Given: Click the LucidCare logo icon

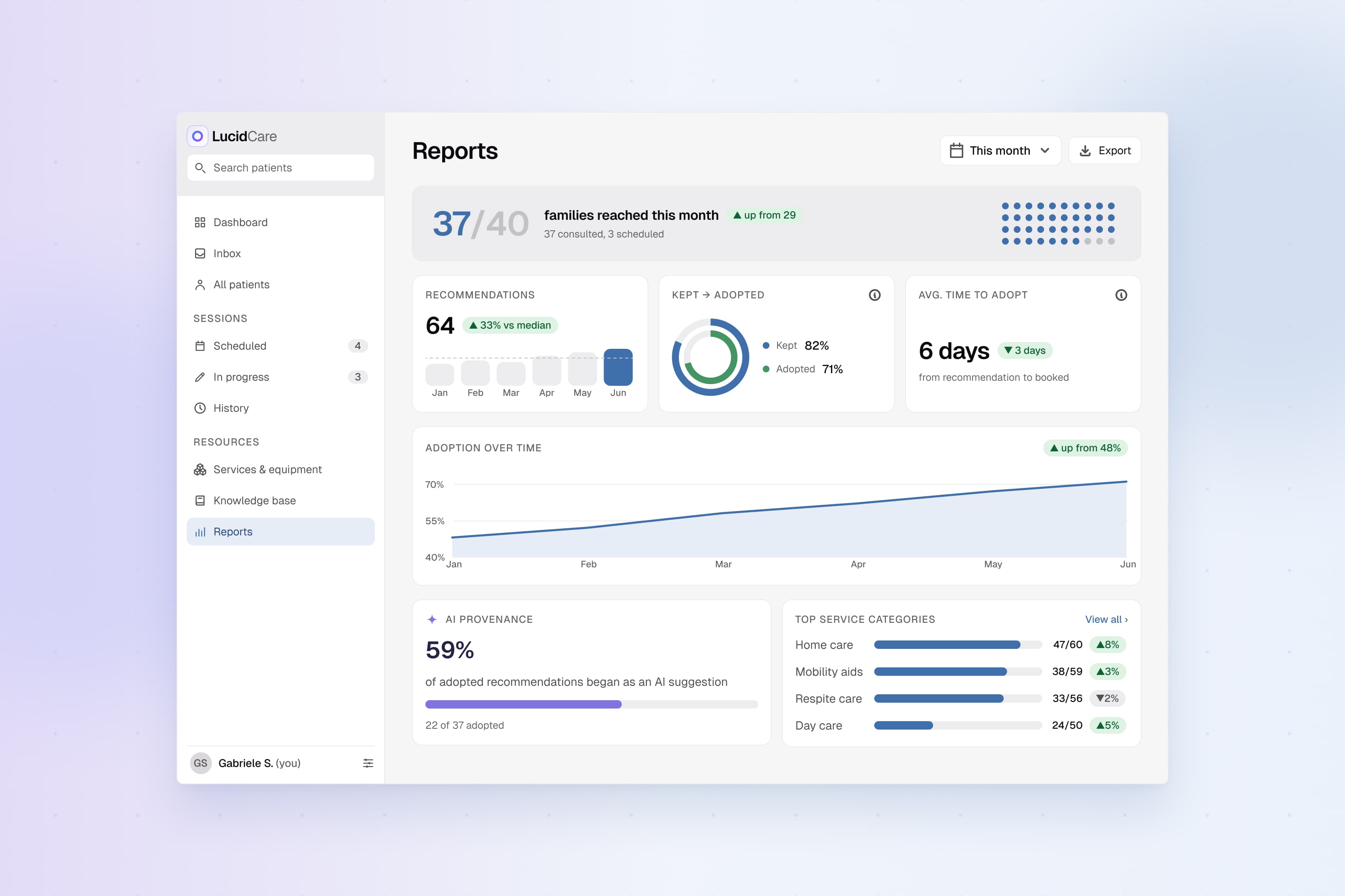Looking at the screenshot, I should click(197, 136).
